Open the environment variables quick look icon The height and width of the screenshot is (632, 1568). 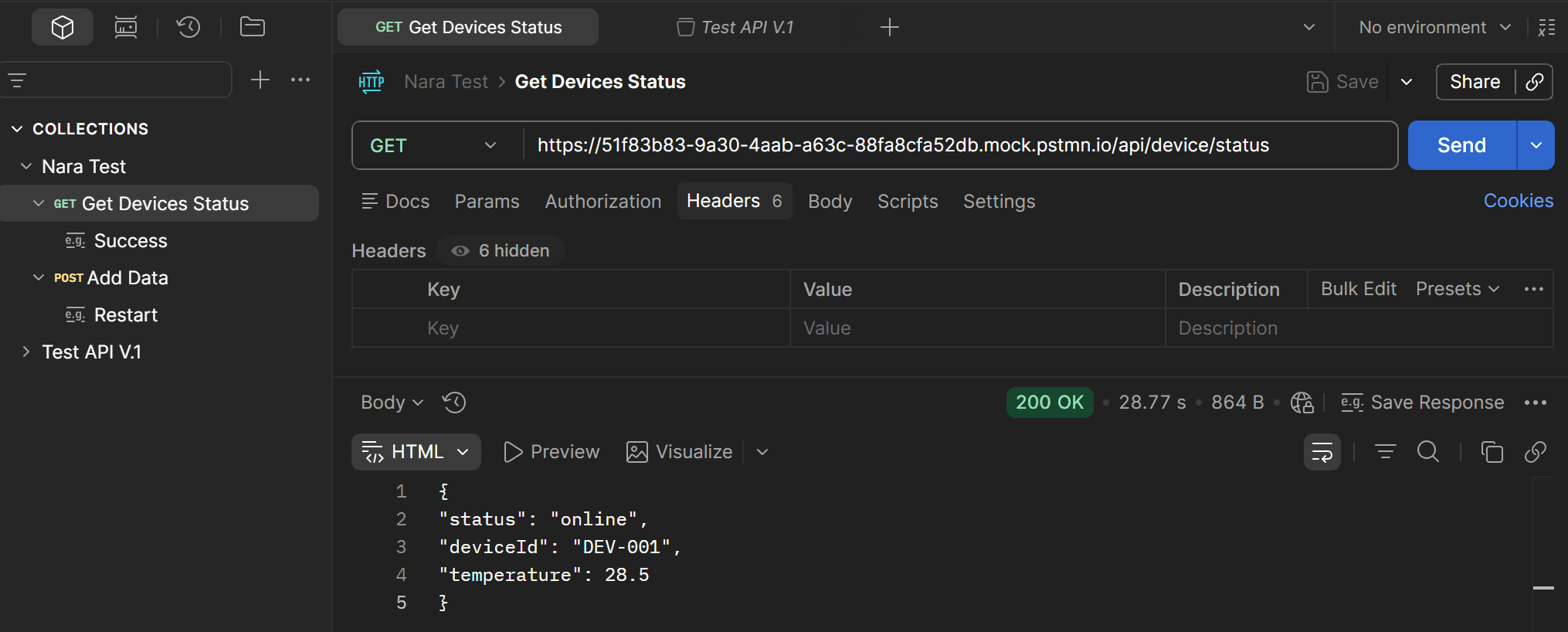(1546, 27)
